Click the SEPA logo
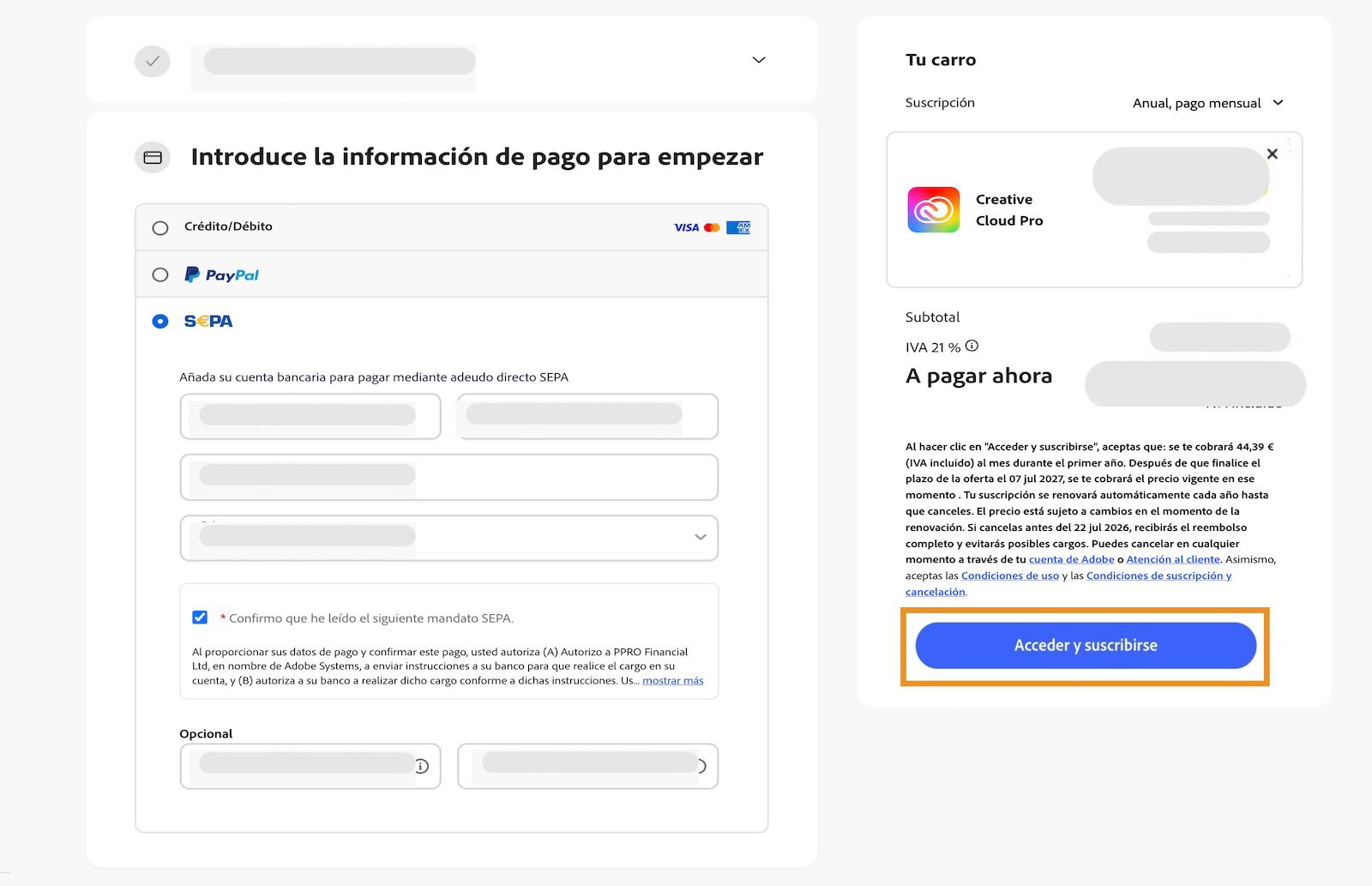The image size is (1372, 886). pos(208,321)
